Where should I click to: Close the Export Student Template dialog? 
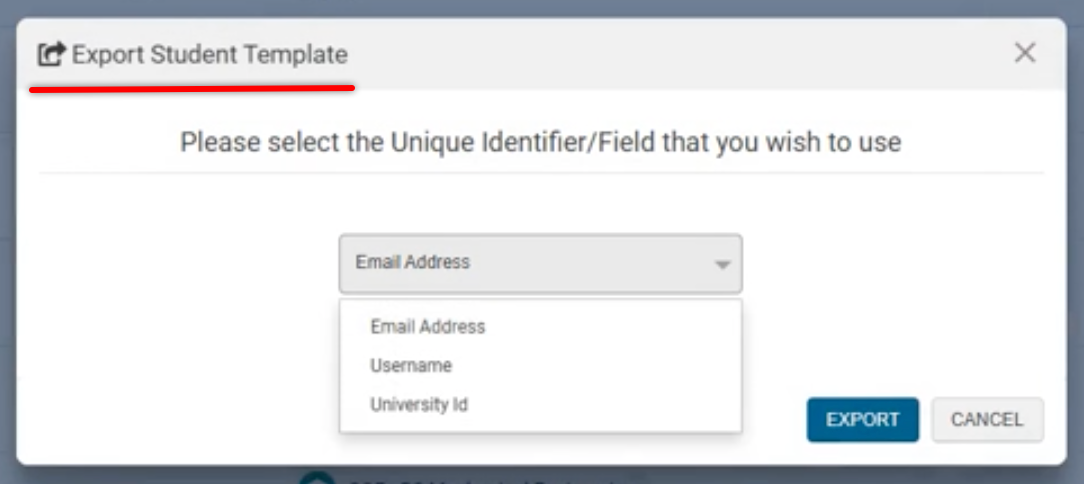[1025, 53]
